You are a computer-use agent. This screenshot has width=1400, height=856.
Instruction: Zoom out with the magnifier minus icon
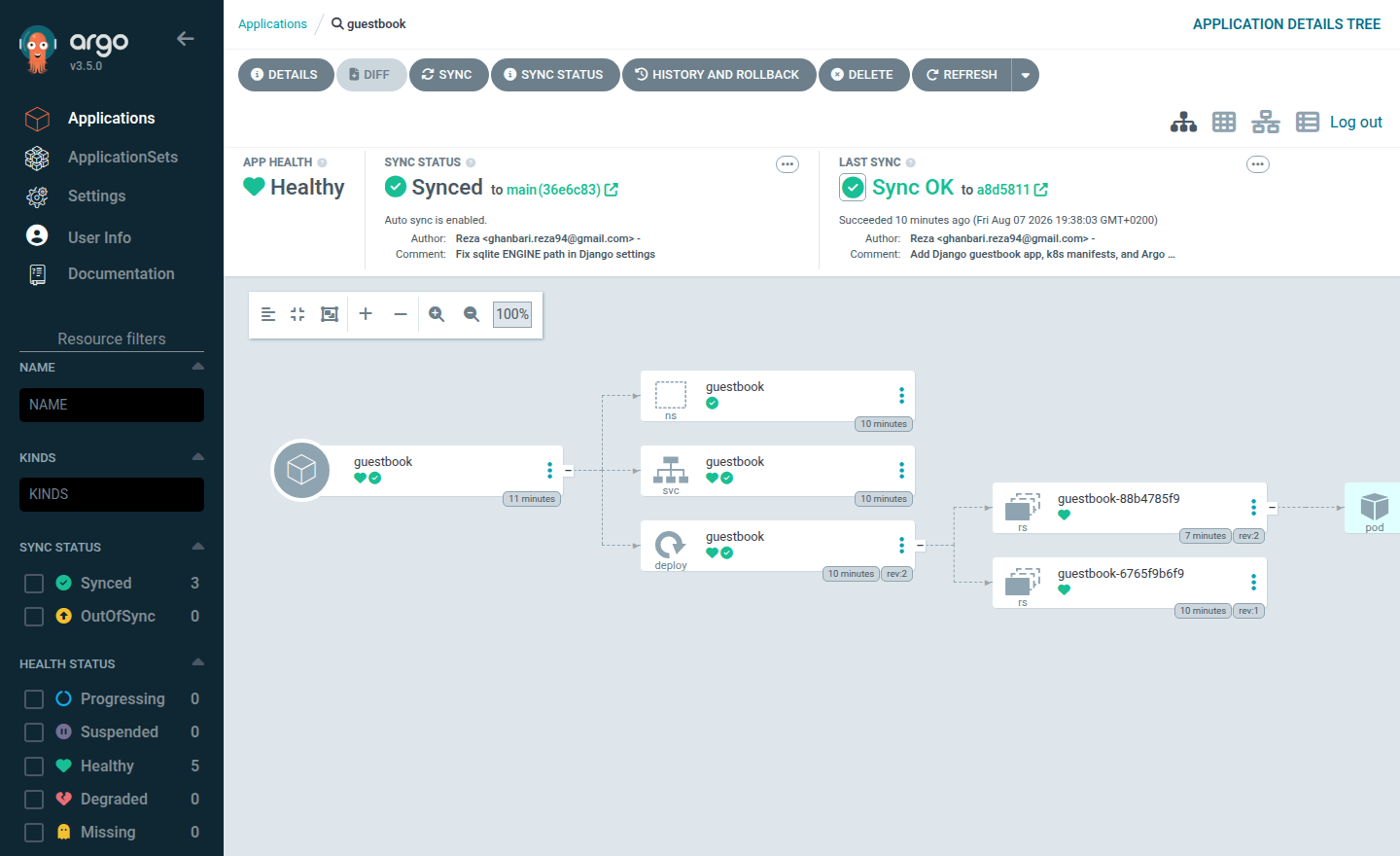[472, 314]
